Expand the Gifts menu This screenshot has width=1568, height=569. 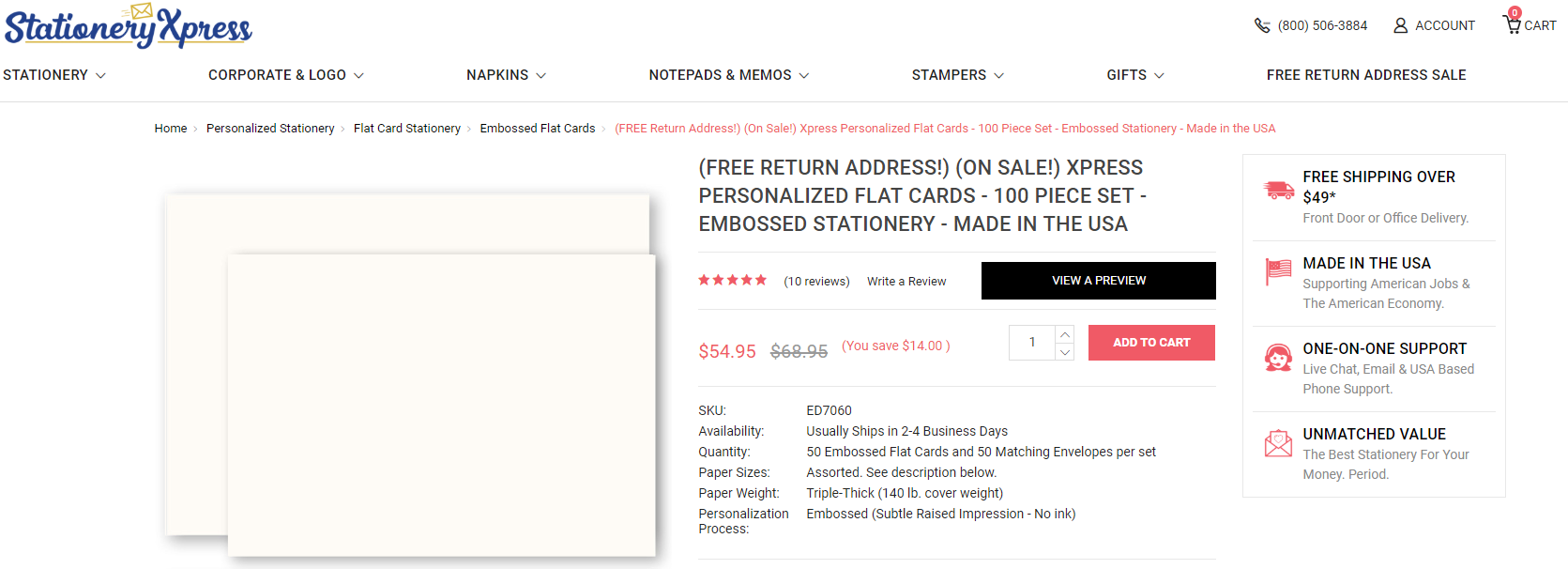click(1135, 75)
